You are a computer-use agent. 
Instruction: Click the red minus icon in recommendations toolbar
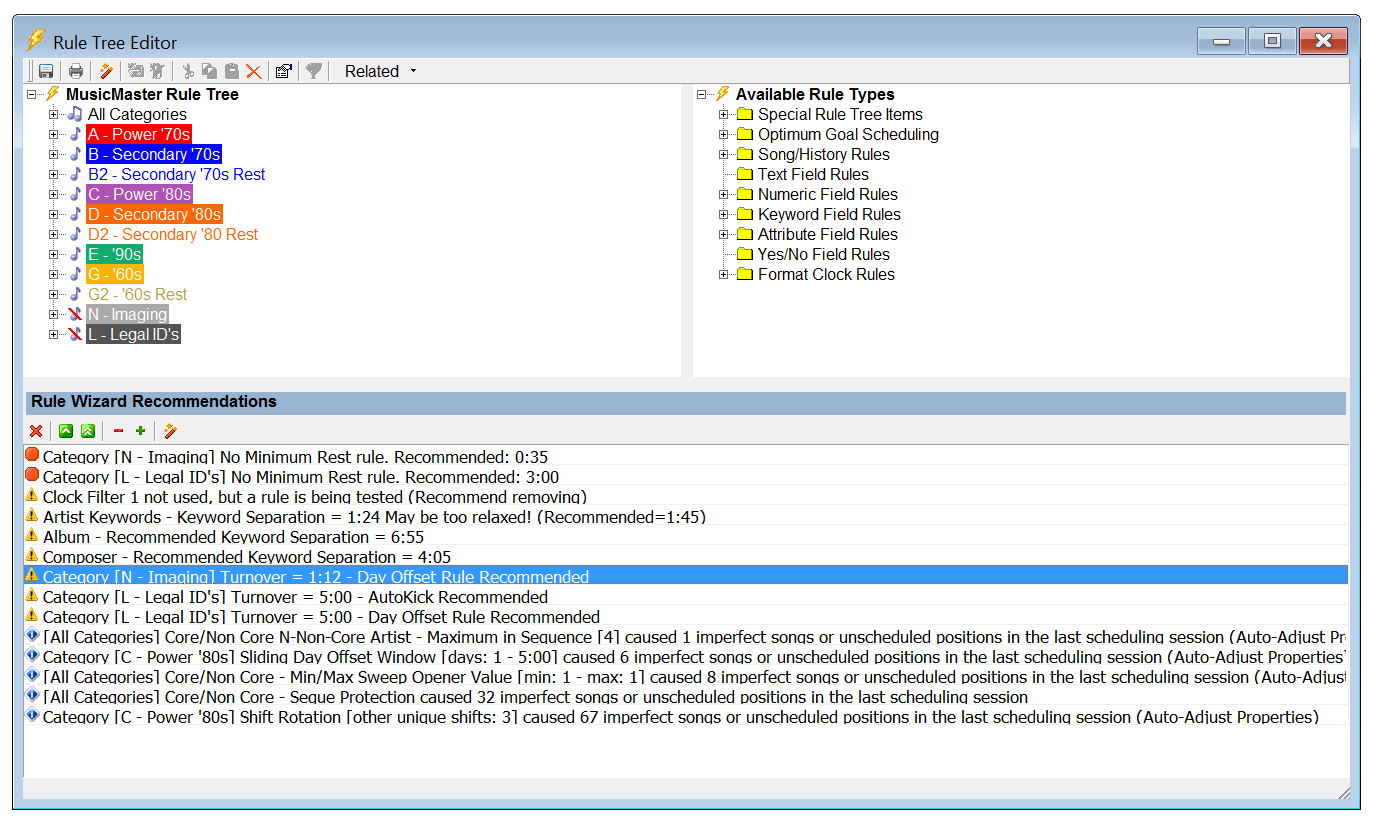[x=118, y=431]
